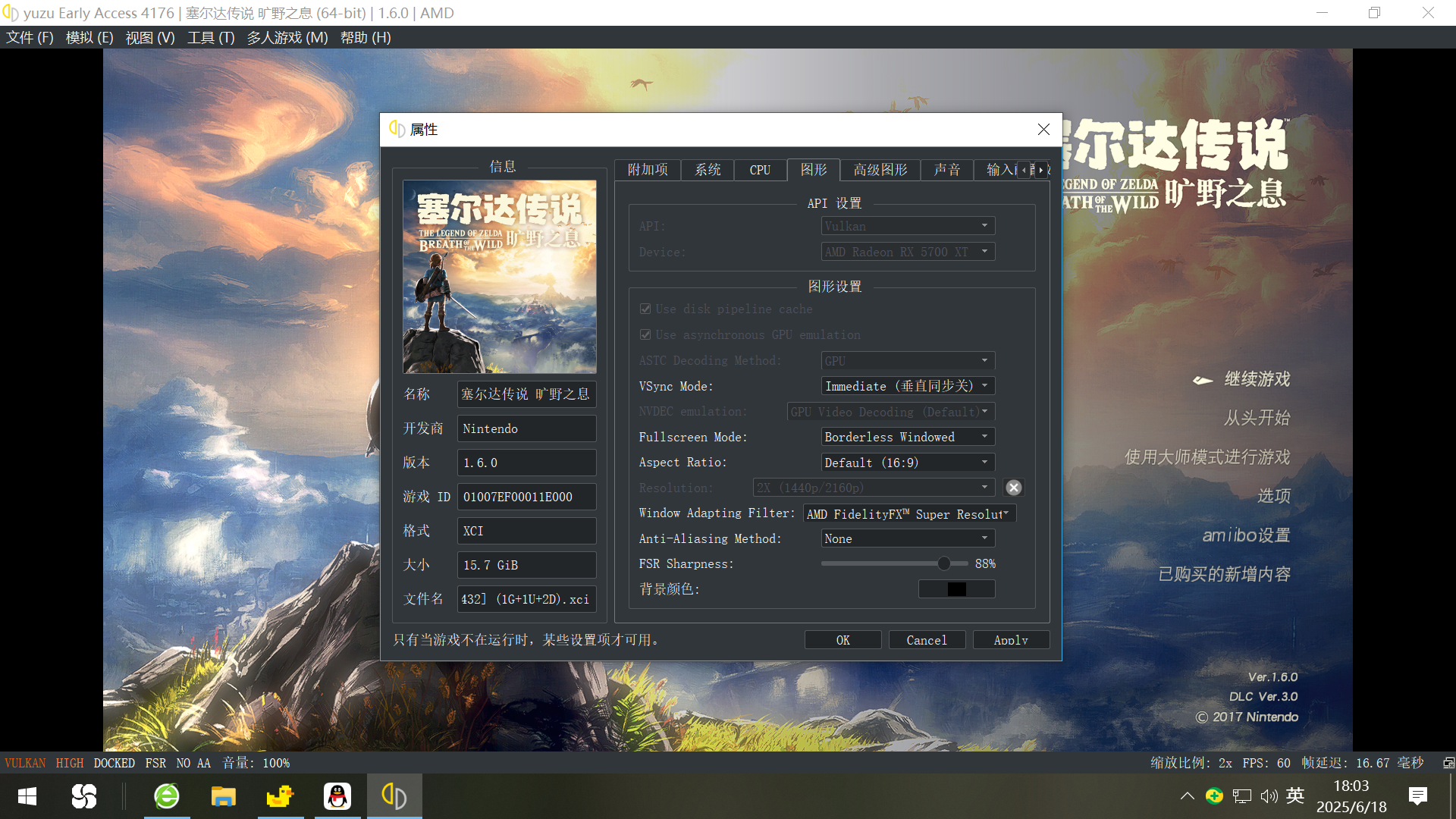Toggle Use asynchronous GPU emulation checkbox

coord(645,335)
